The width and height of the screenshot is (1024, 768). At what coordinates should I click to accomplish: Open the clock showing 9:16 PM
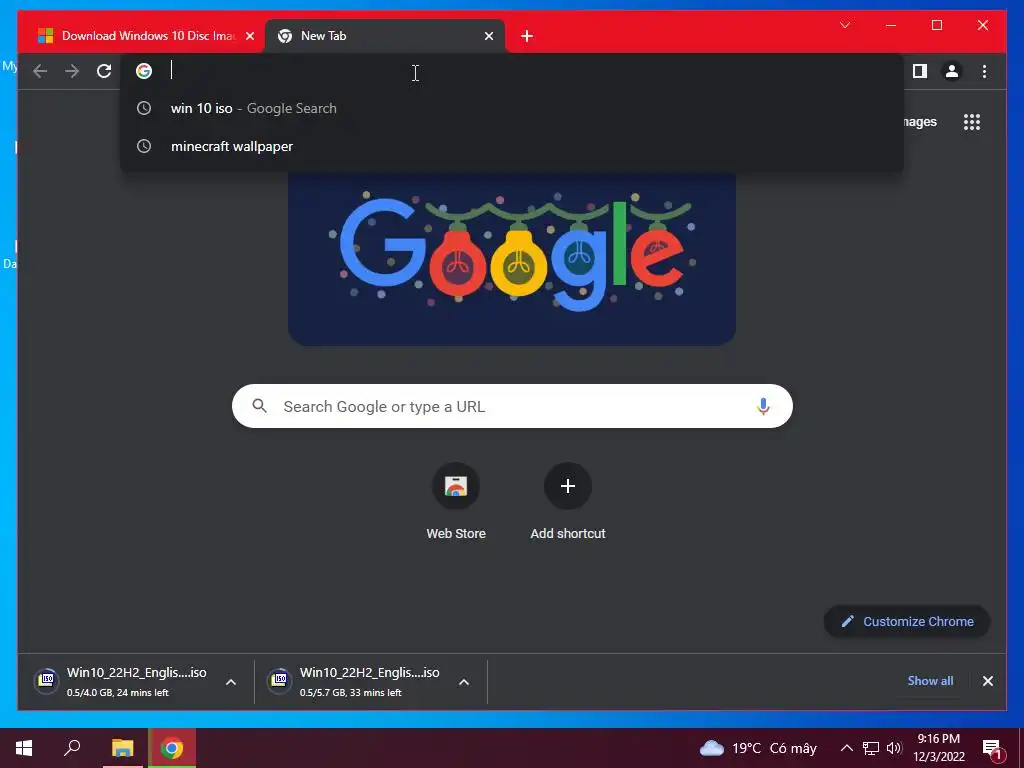coord(938,748)
